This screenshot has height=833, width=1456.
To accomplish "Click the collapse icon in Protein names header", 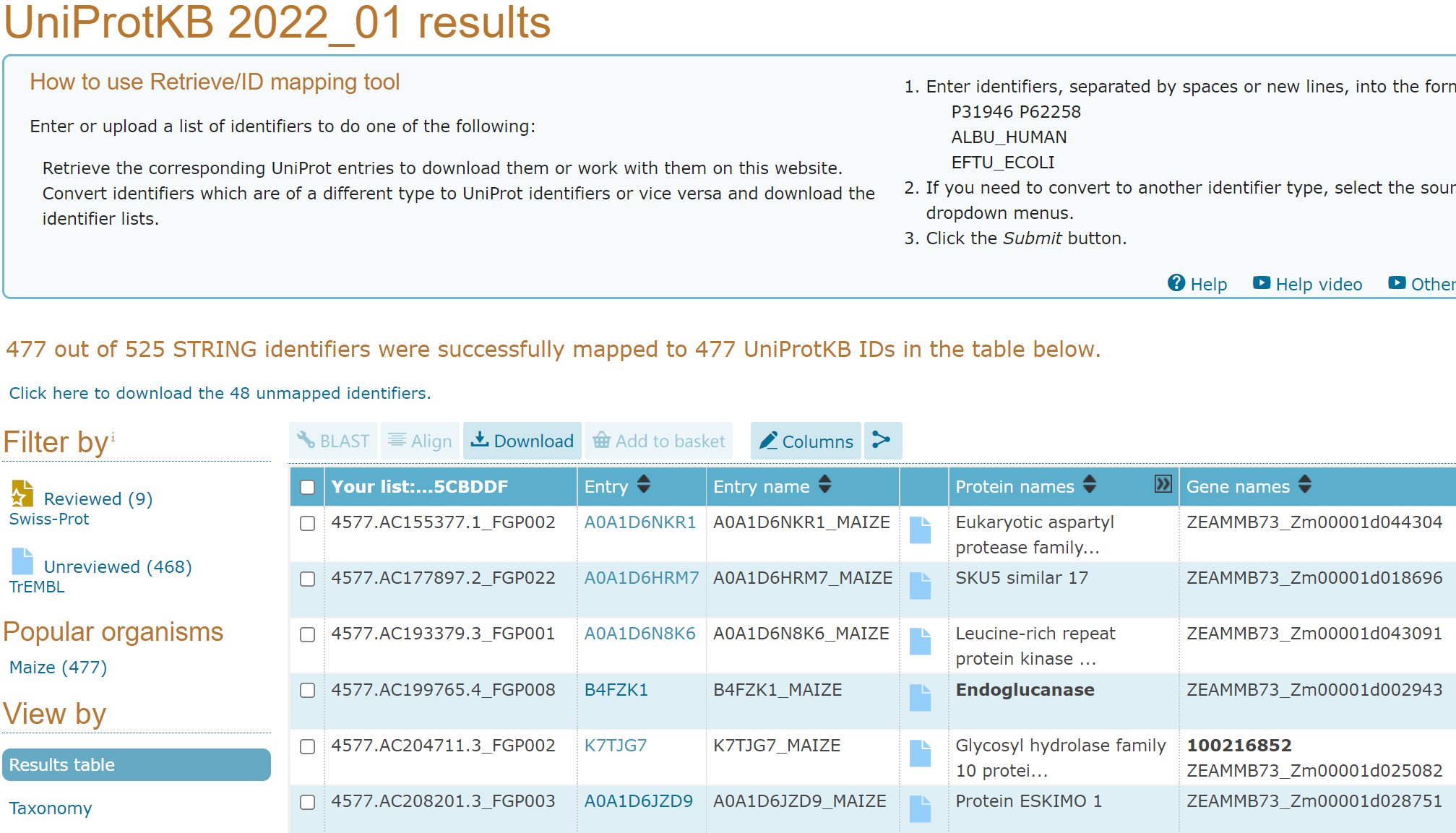I will pyautogui.click(x=1162, y=484).
